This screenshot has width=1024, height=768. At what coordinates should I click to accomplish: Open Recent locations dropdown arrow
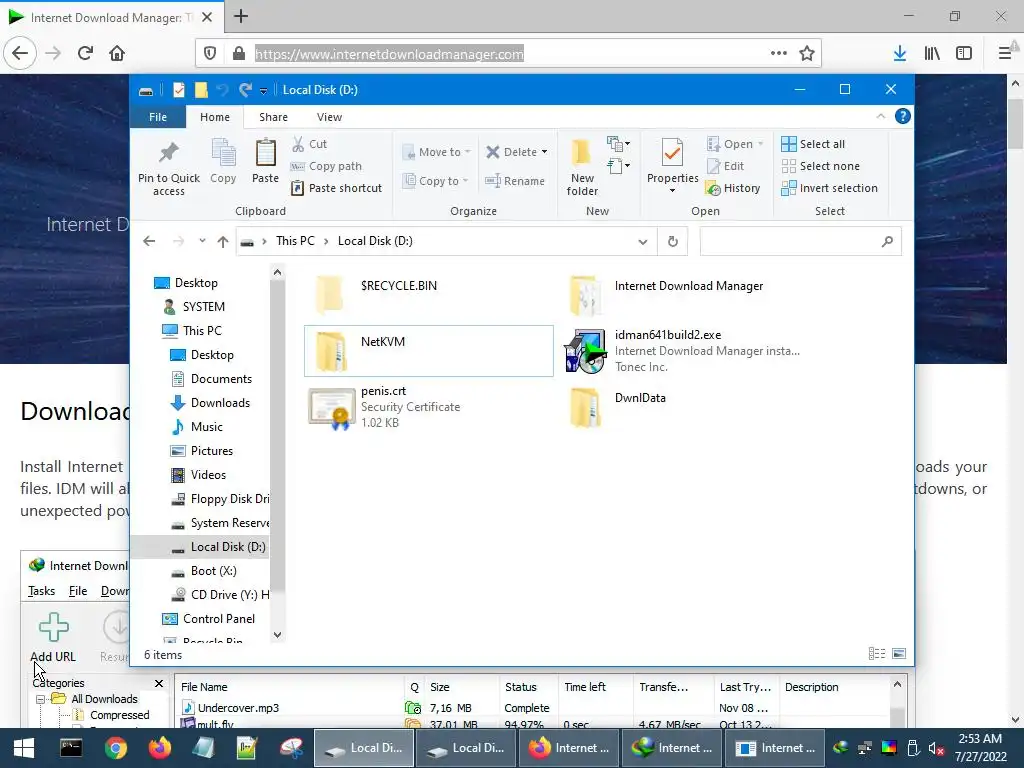(202, 241)
